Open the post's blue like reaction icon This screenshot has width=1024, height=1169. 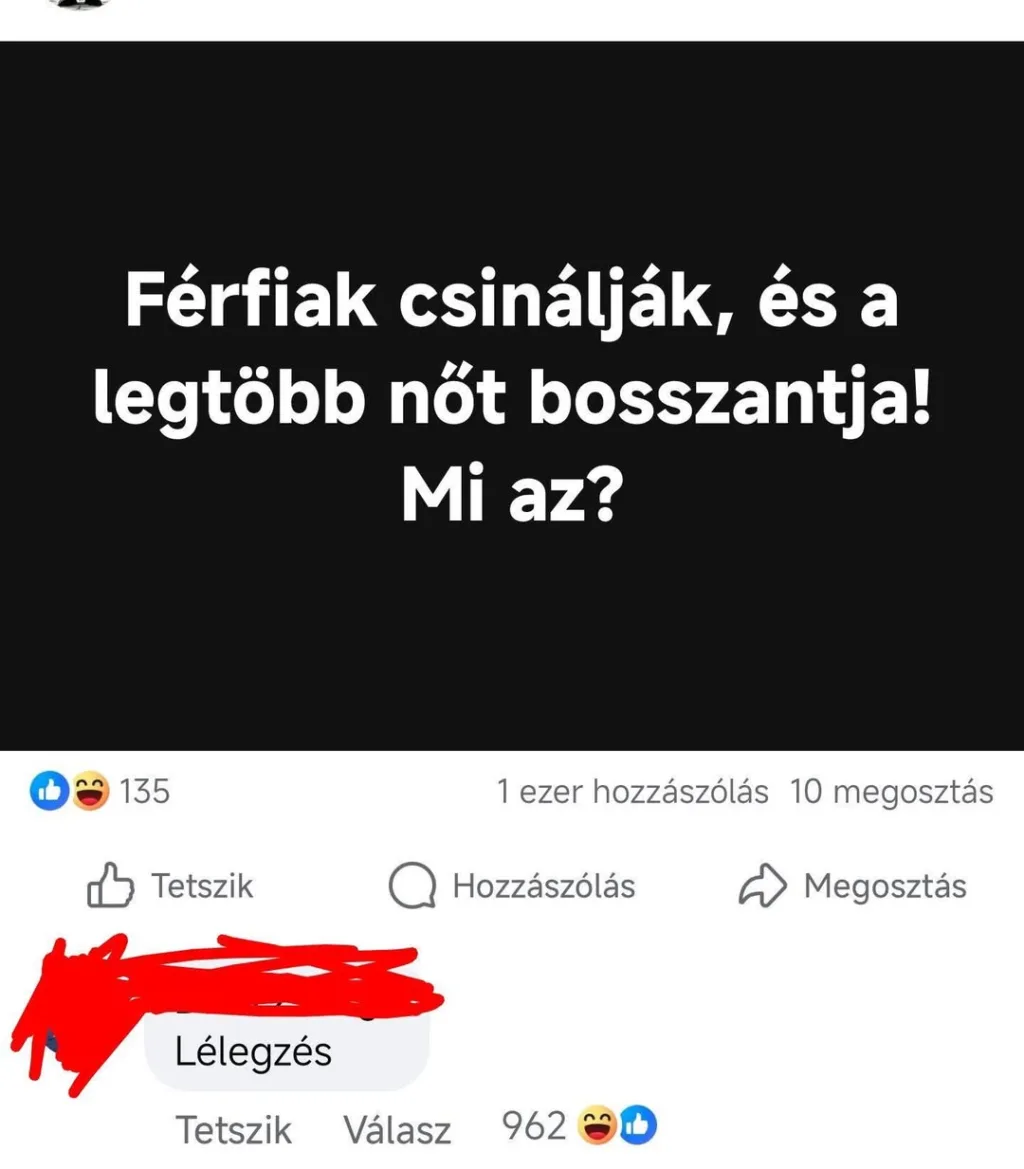coord(49,791)
